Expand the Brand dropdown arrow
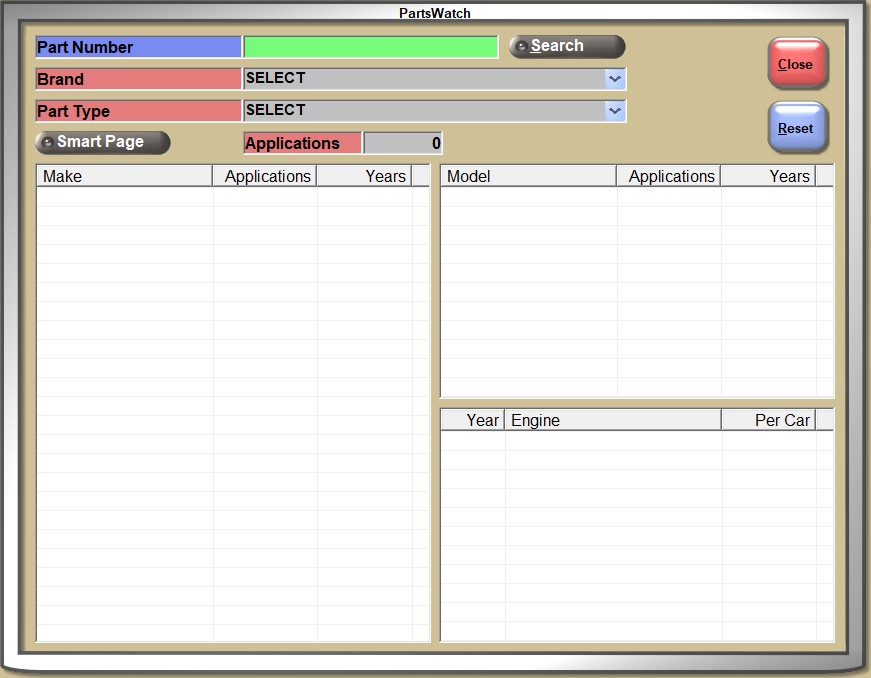This screenshot has height=678, width=871. coord(615,79)
